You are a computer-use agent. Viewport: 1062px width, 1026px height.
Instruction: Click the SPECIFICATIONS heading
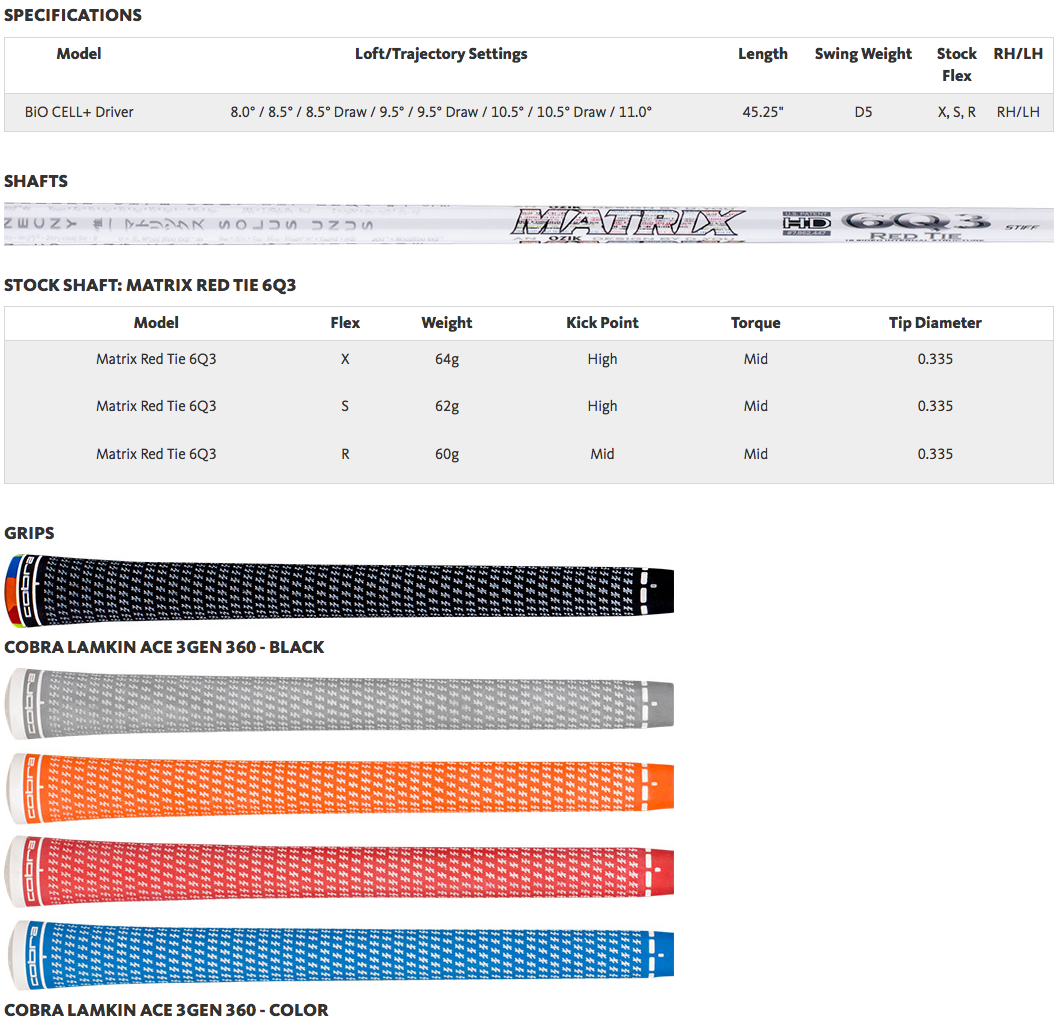click(x=73, y=15)
